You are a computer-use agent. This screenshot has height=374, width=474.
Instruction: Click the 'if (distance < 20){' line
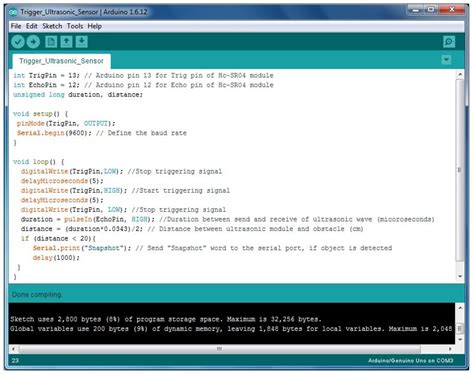pos(58,239)
